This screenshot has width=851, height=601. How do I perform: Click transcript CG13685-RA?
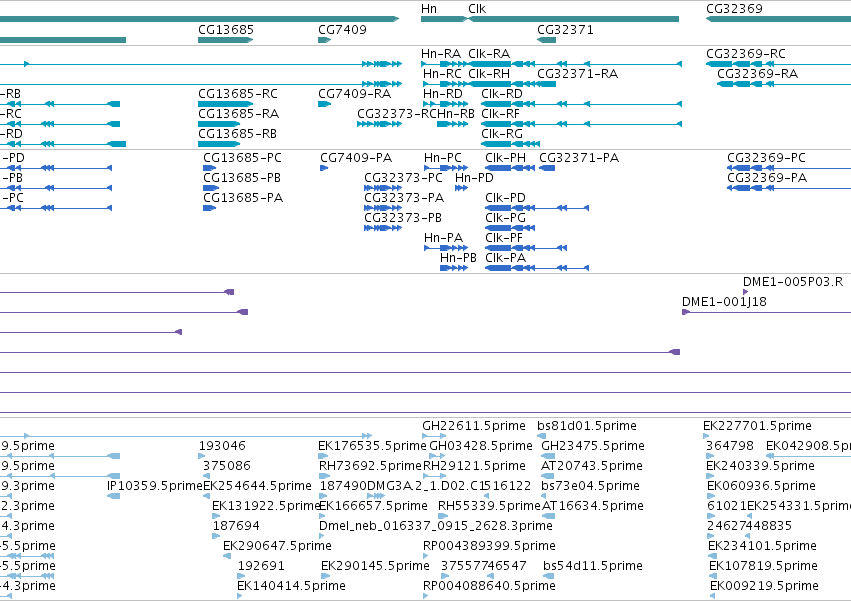[238, 114]
